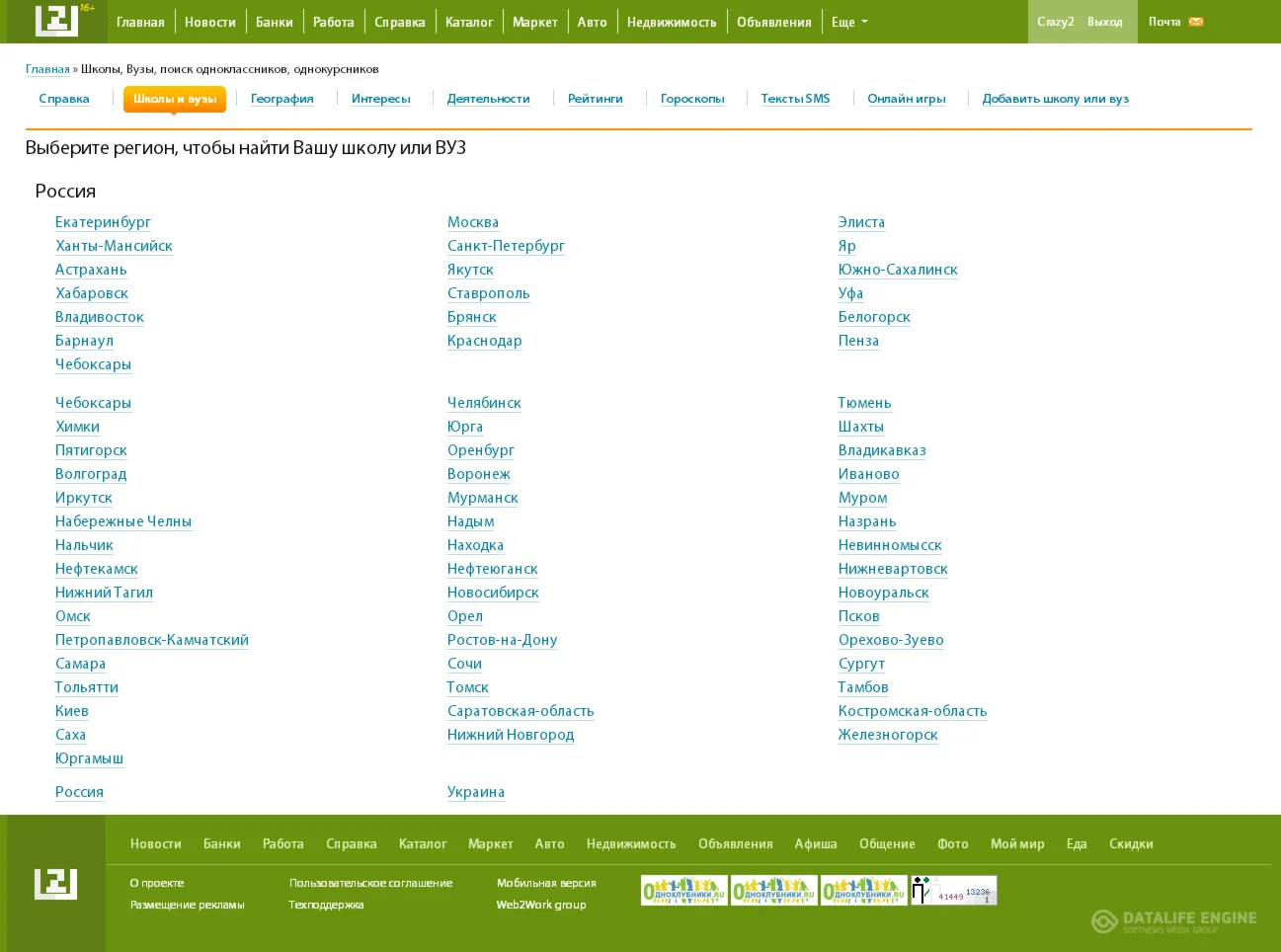Open Добавить школу или вуз link
Viewport: 1281px width, 952px height.
[x=1055, y=99]
